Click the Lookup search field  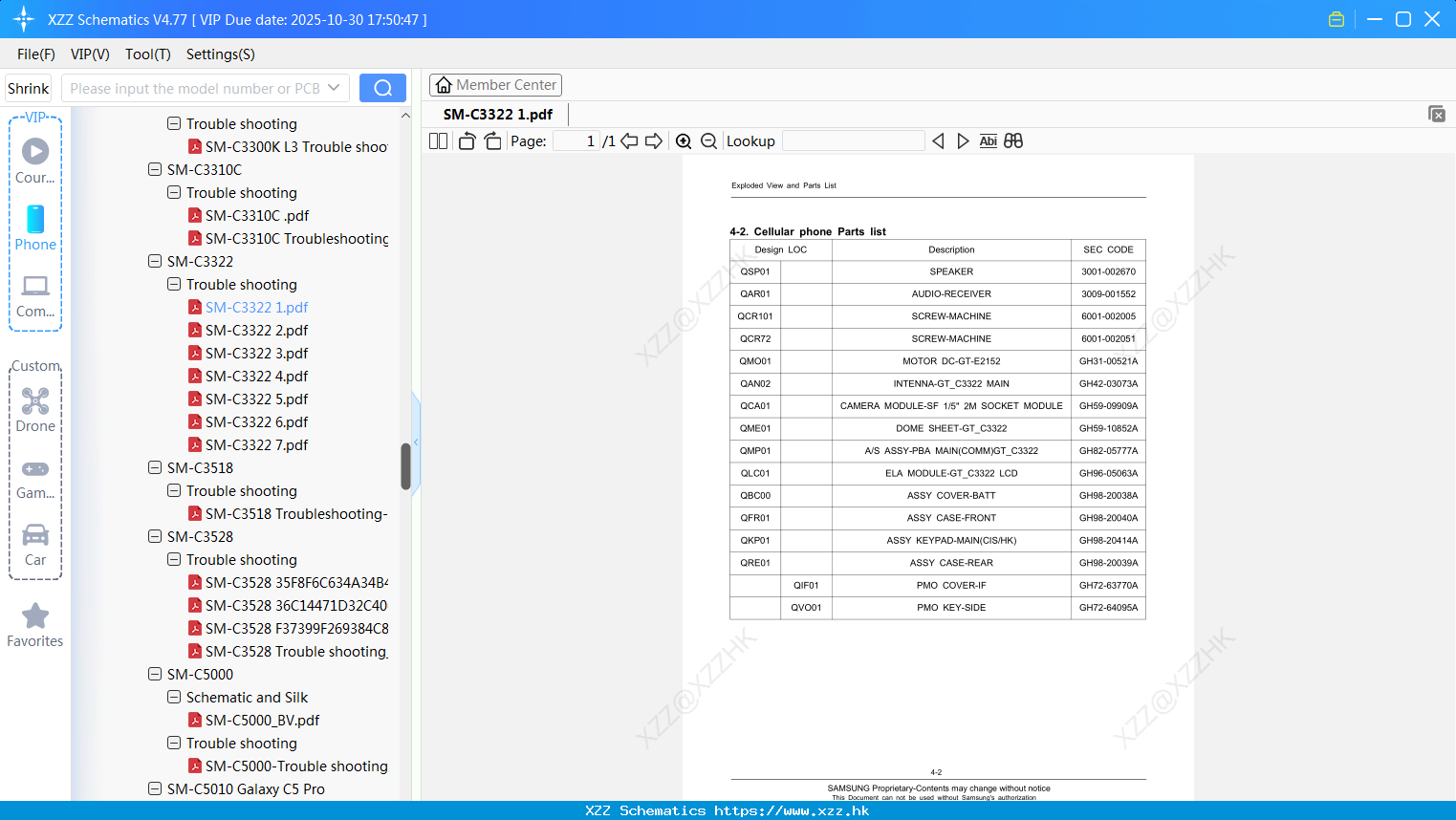(854, 141)
